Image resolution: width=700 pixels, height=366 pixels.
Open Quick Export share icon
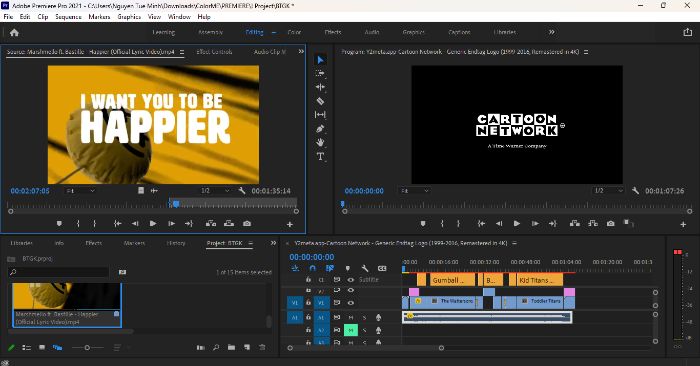tap(688, 32)
